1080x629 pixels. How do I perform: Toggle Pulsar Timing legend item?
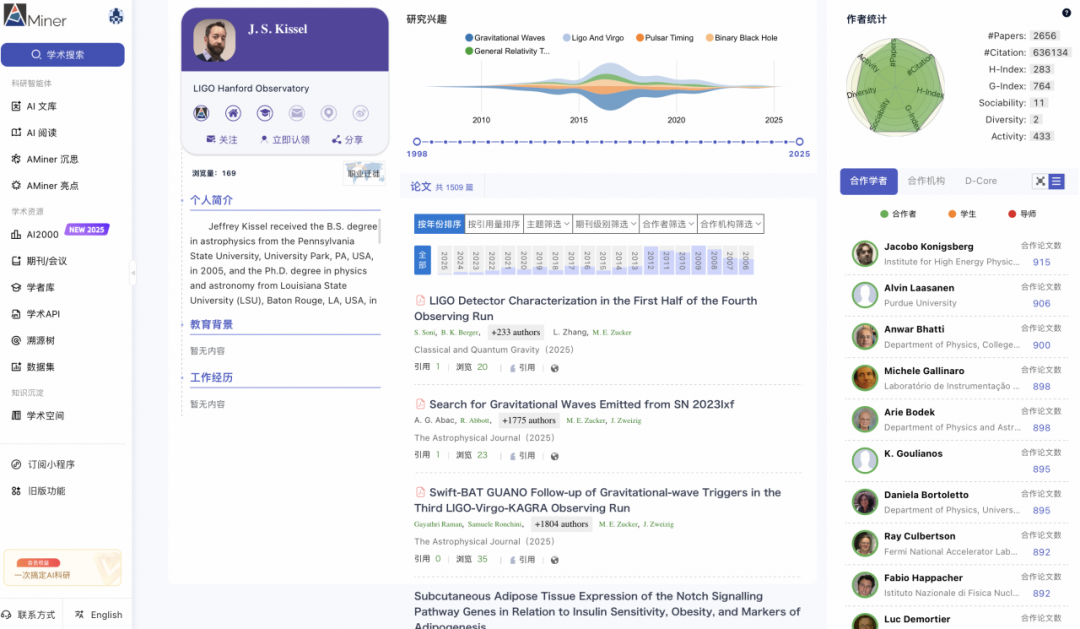665,38
